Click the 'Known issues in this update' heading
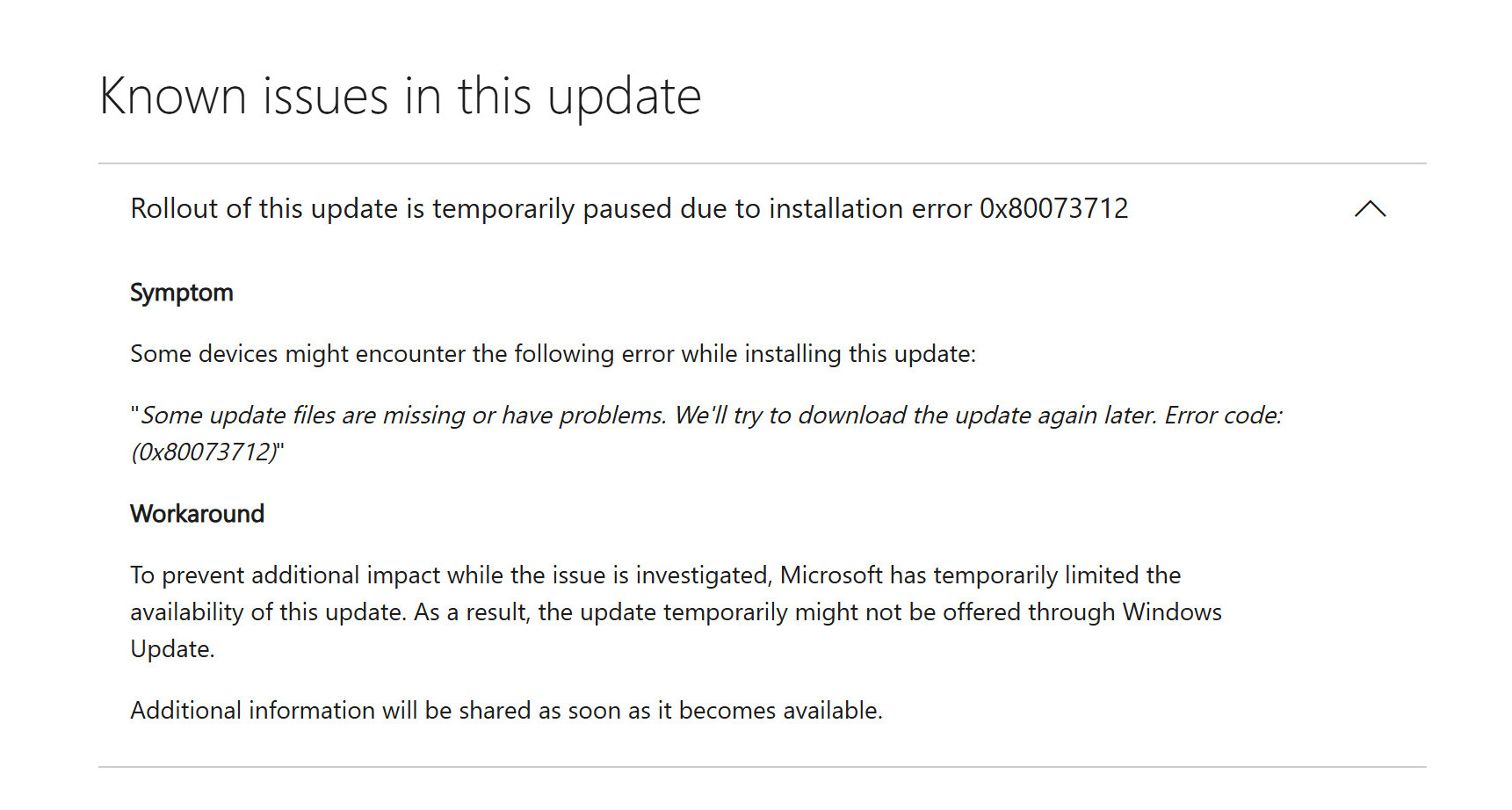Screen dimensions: 1512x810 pyautogui.click(x=400, y=96)
